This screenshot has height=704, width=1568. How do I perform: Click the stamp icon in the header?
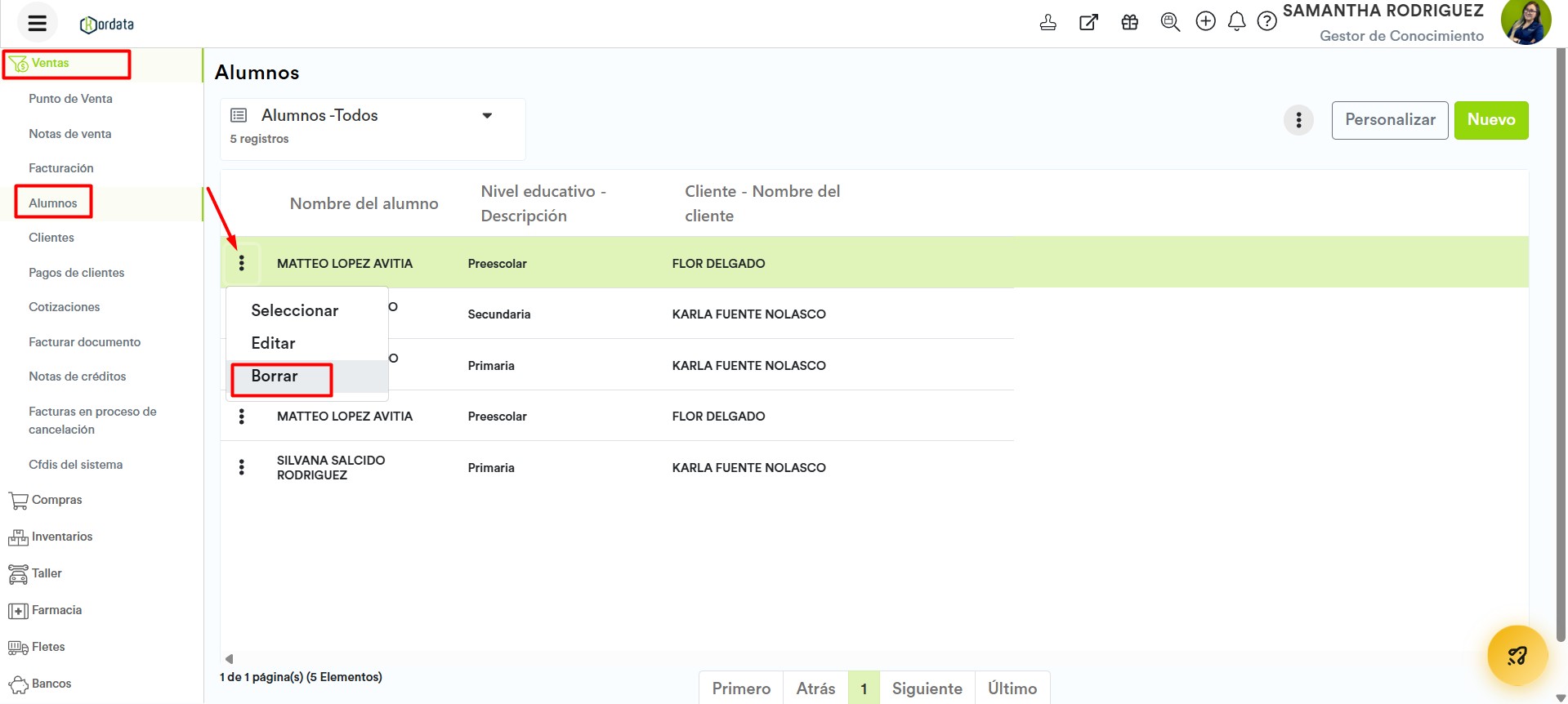click(1048, 22)
